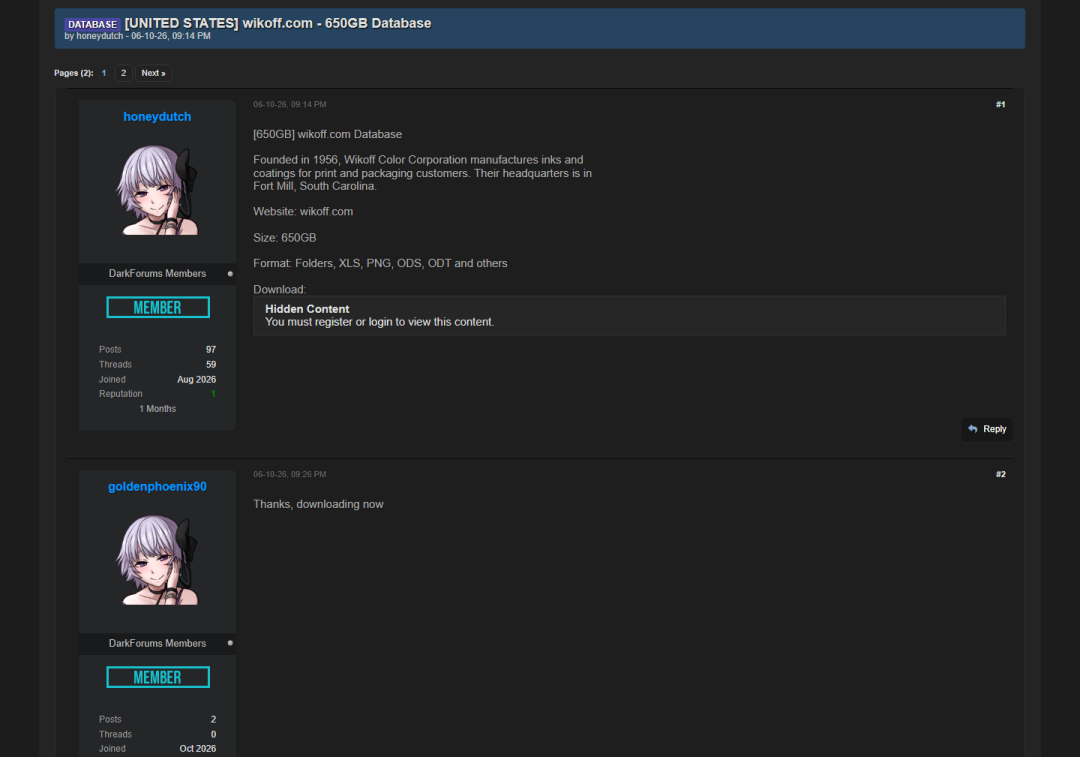Click "DarkForums Members" under honeydutch
1080x757 pixels.
(157, 273)
